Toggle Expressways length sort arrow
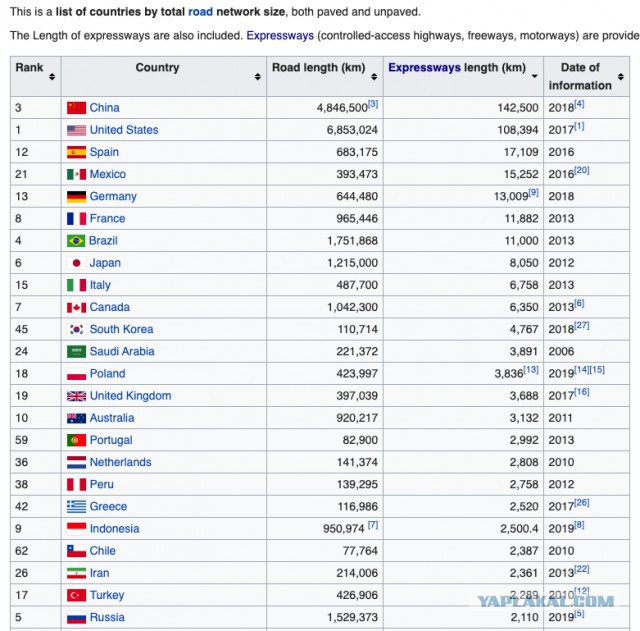This screenshot has width=640, height=631. click(534, 76)
